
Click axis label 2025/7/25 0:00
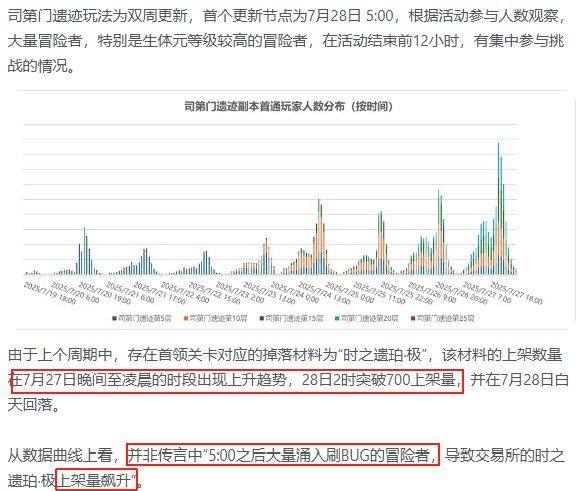[349, 292]
